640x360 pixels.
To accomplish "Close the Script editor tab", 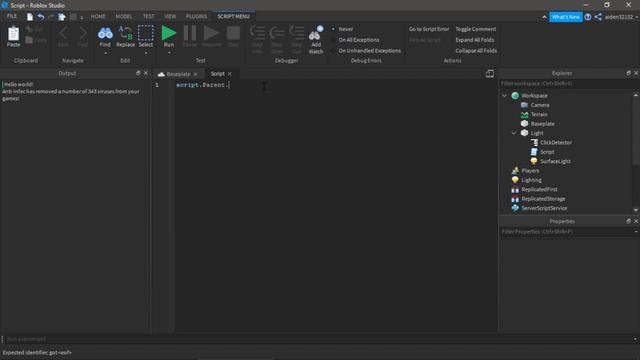I will pyautogui.click(x=230, y=74).
